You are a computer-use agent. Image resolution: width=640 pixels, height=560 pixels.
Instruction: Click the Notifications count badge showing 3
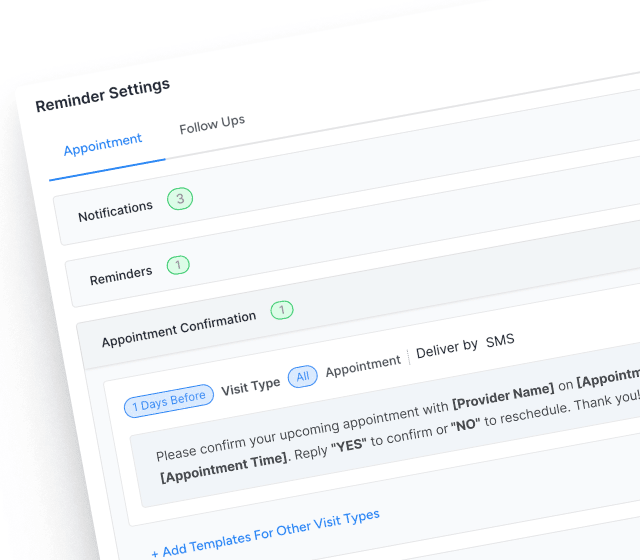180,199
